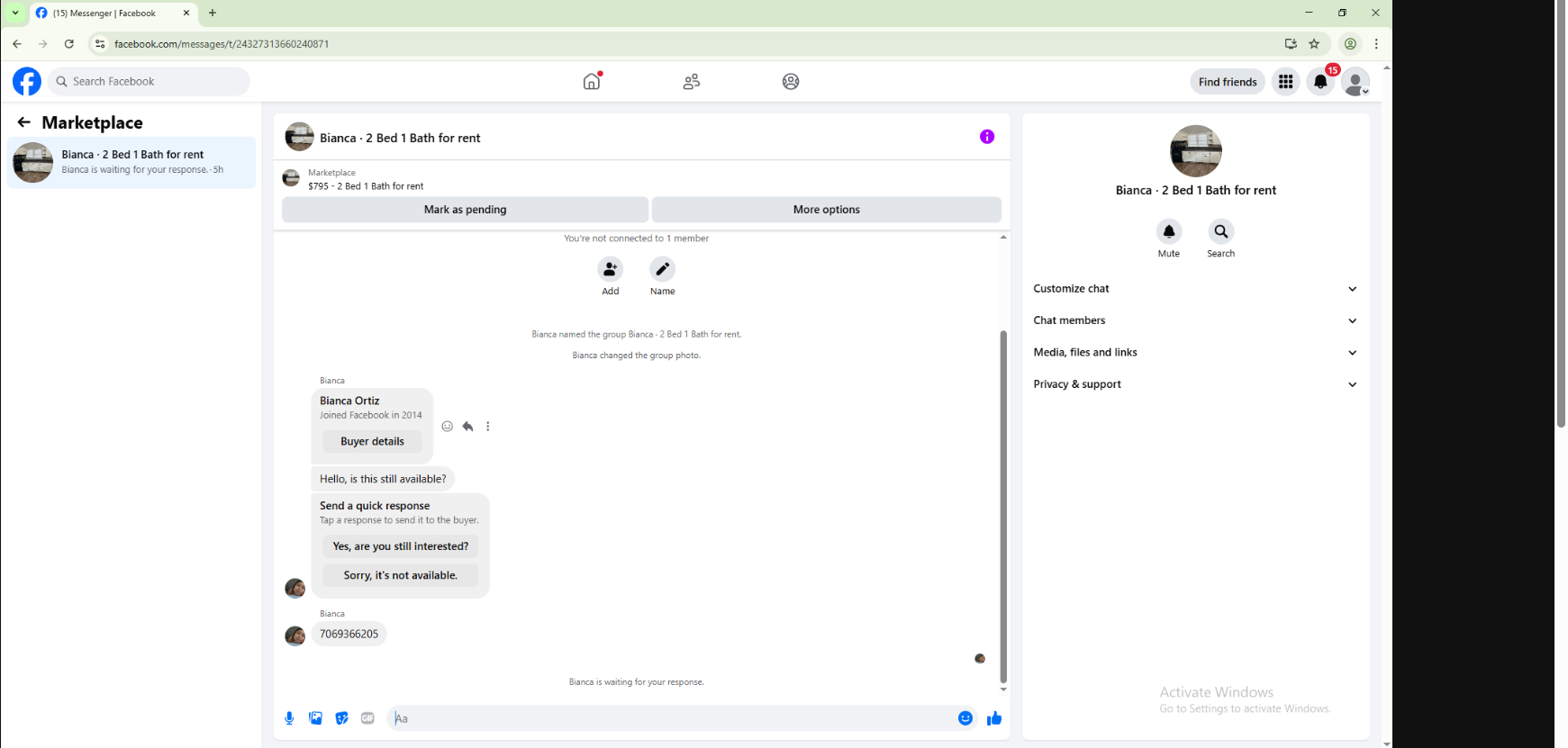The image size is (1568, 748).
Task: View site information icon in address bar
Action: tap(100, 43)
